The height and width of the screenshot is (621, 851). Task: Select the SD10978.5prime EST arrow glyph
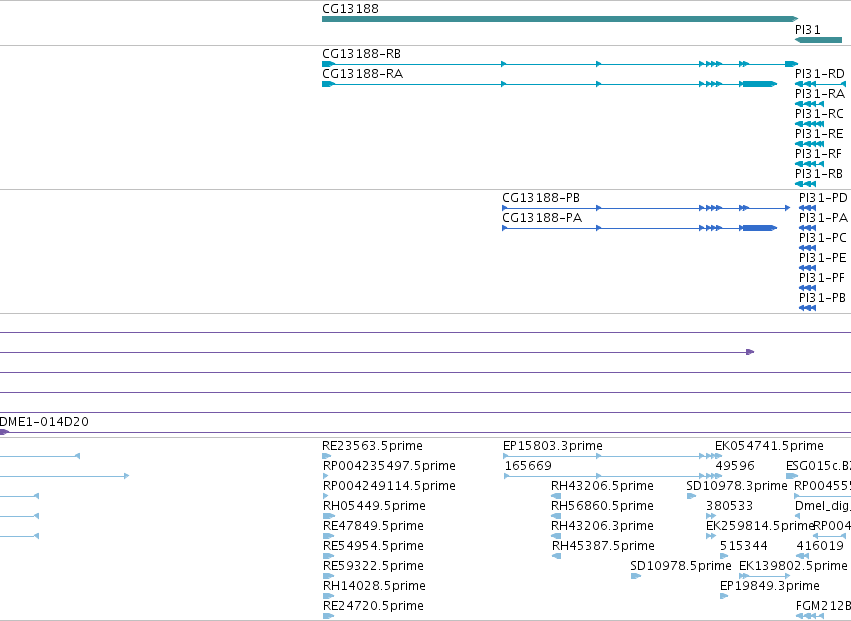[x=636, y=576]
